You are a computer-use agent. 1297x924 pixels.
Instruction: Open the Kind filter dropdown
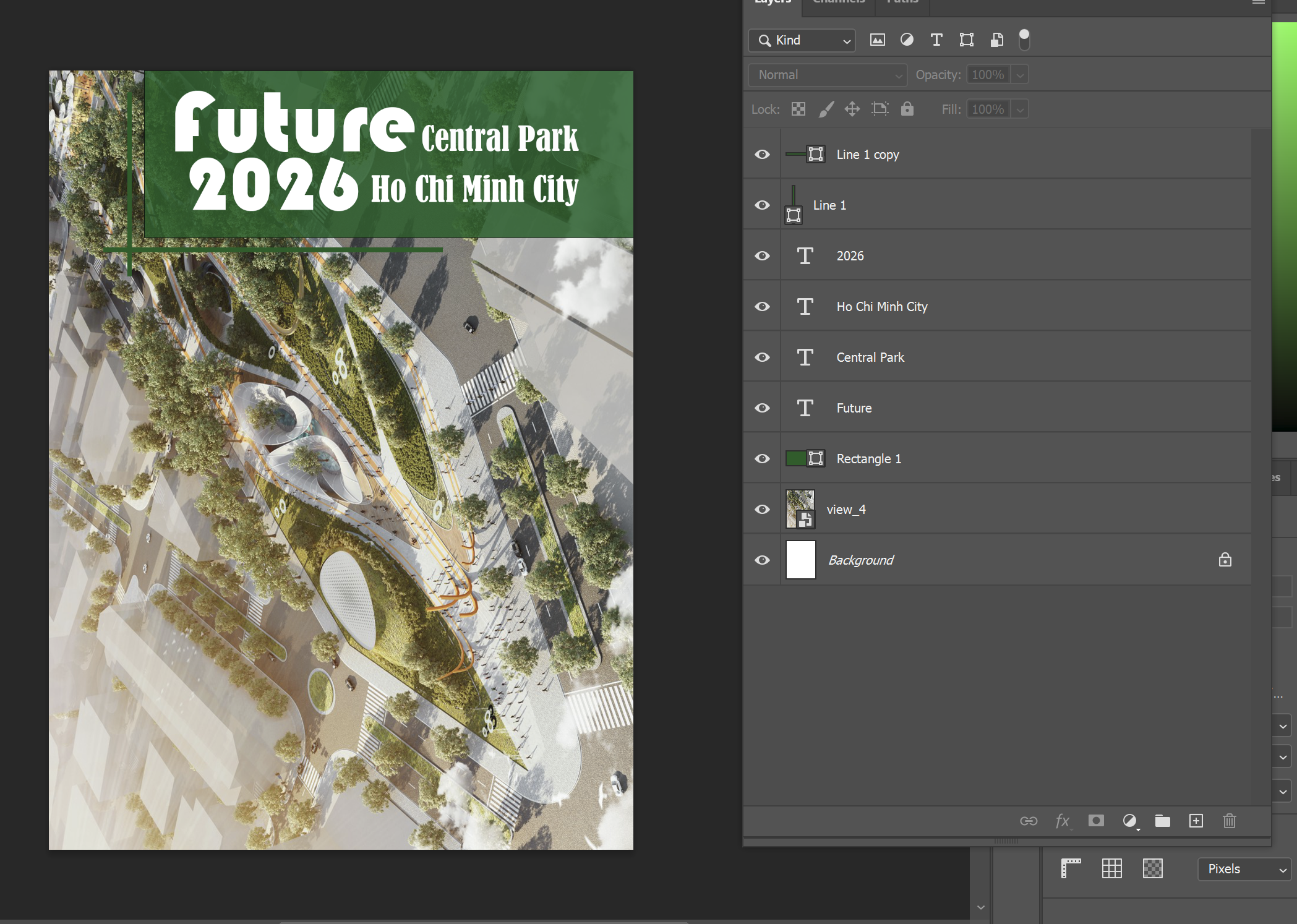(802, 40)
